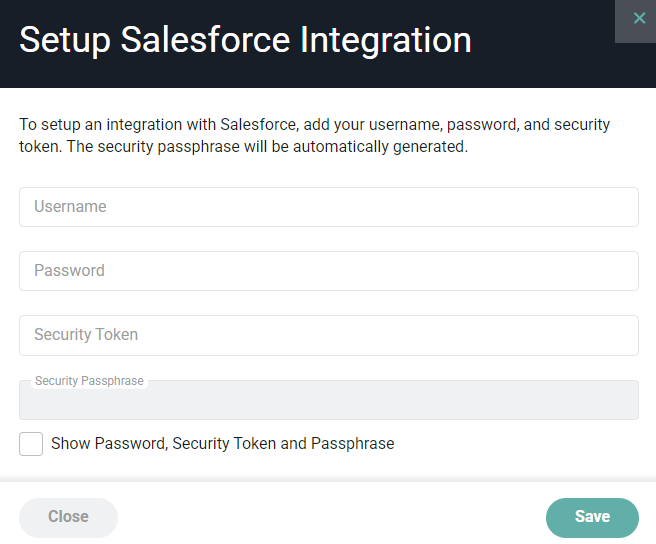Save the Salesforce integration settings

point(592,518)
